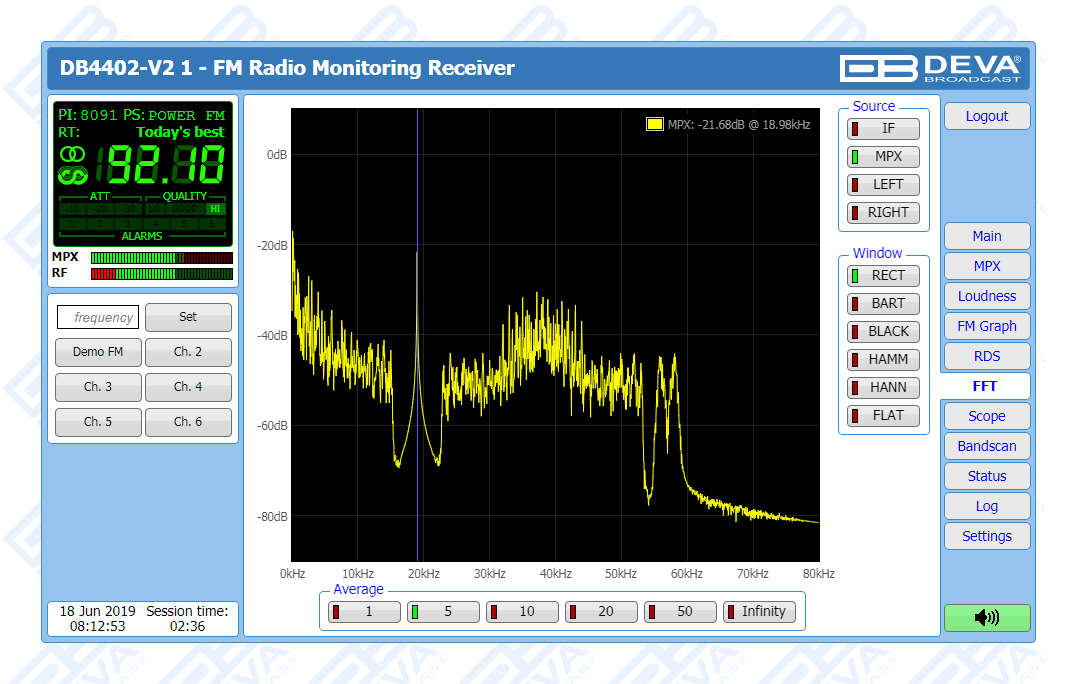
Task: Set average value to 20
Action: [601, 612]
